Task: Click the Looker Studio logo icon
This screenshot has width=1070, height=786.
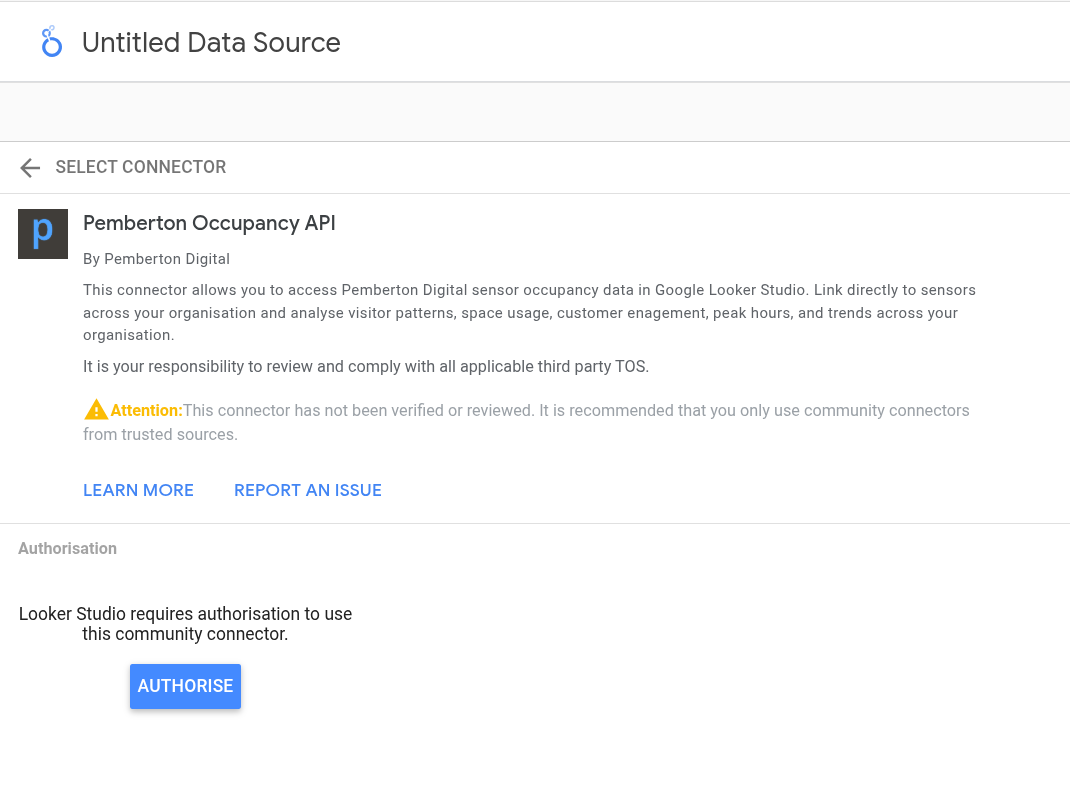Action: pyautogui.click(x=51, y=42)
